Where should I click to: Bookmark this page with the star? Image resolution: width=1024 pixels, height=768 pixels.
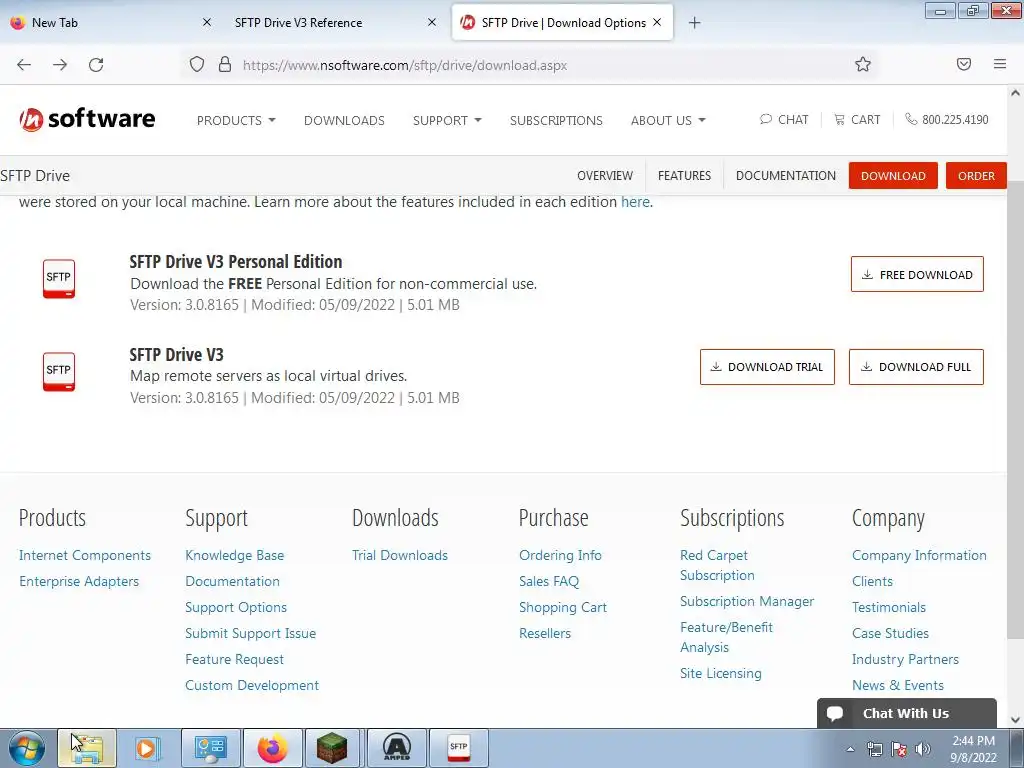[x=863, y=64]
